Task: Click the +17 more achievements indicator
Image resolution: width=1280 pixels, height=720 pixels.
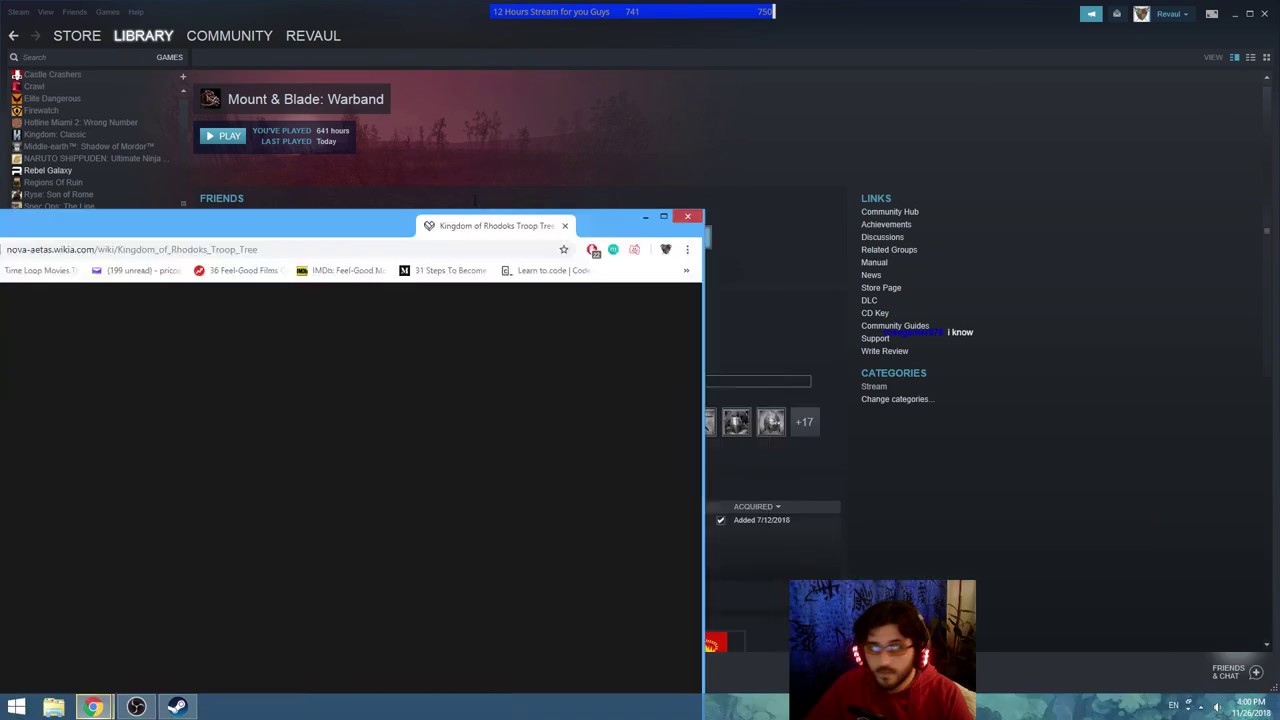Action: pos(804,422)
